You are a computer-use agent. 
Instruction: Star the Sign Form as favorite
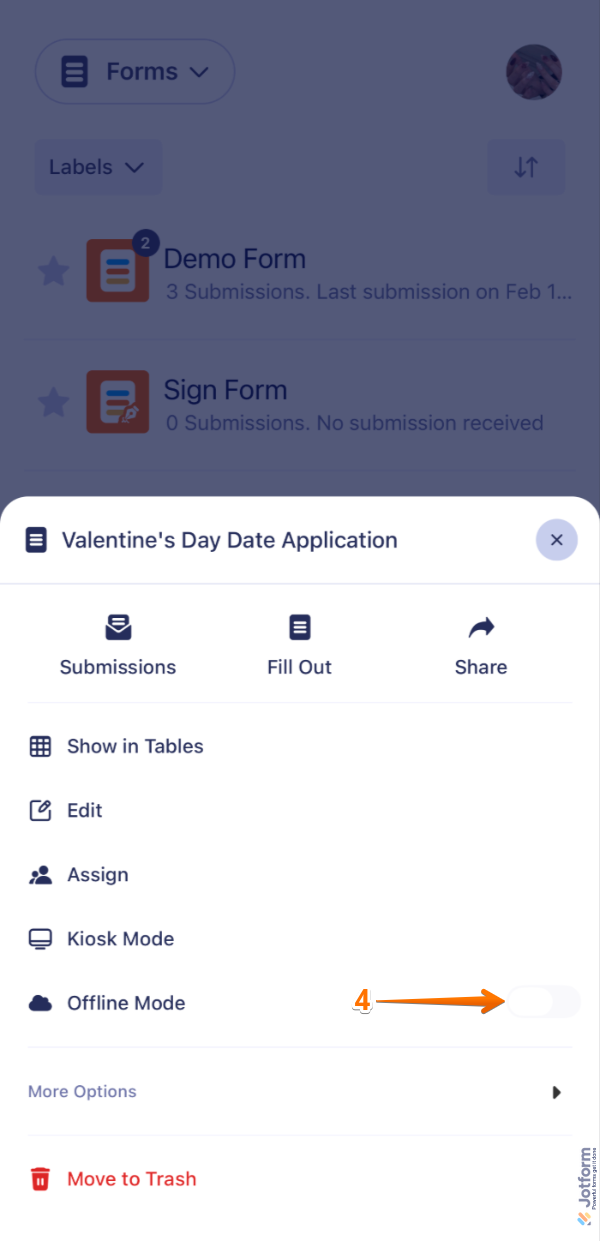point(53,402)
